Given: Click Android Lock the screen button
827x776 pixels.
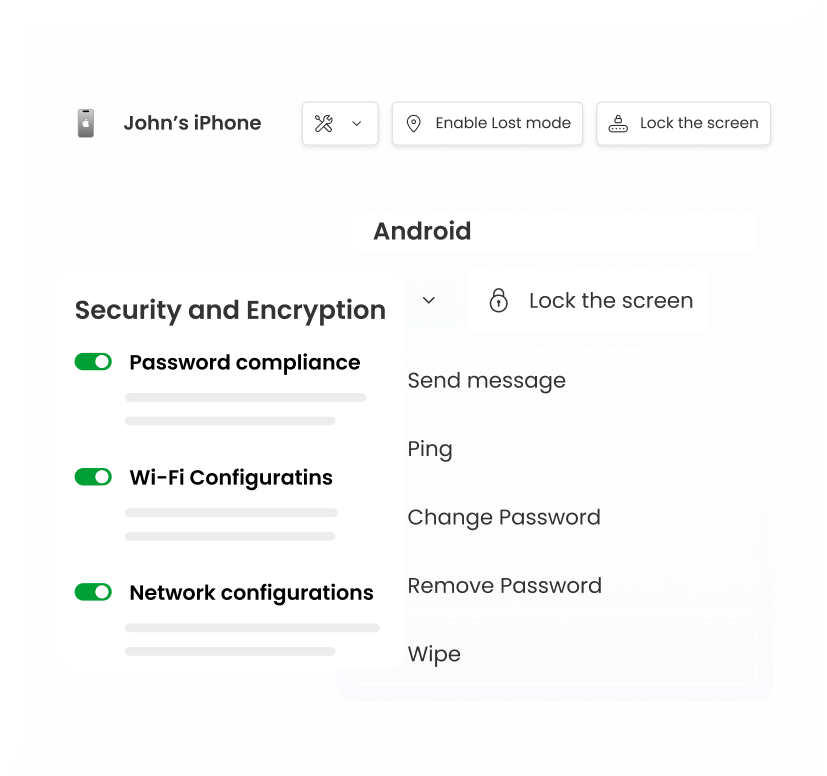Looking at the screenshot, I should point(589,300).
